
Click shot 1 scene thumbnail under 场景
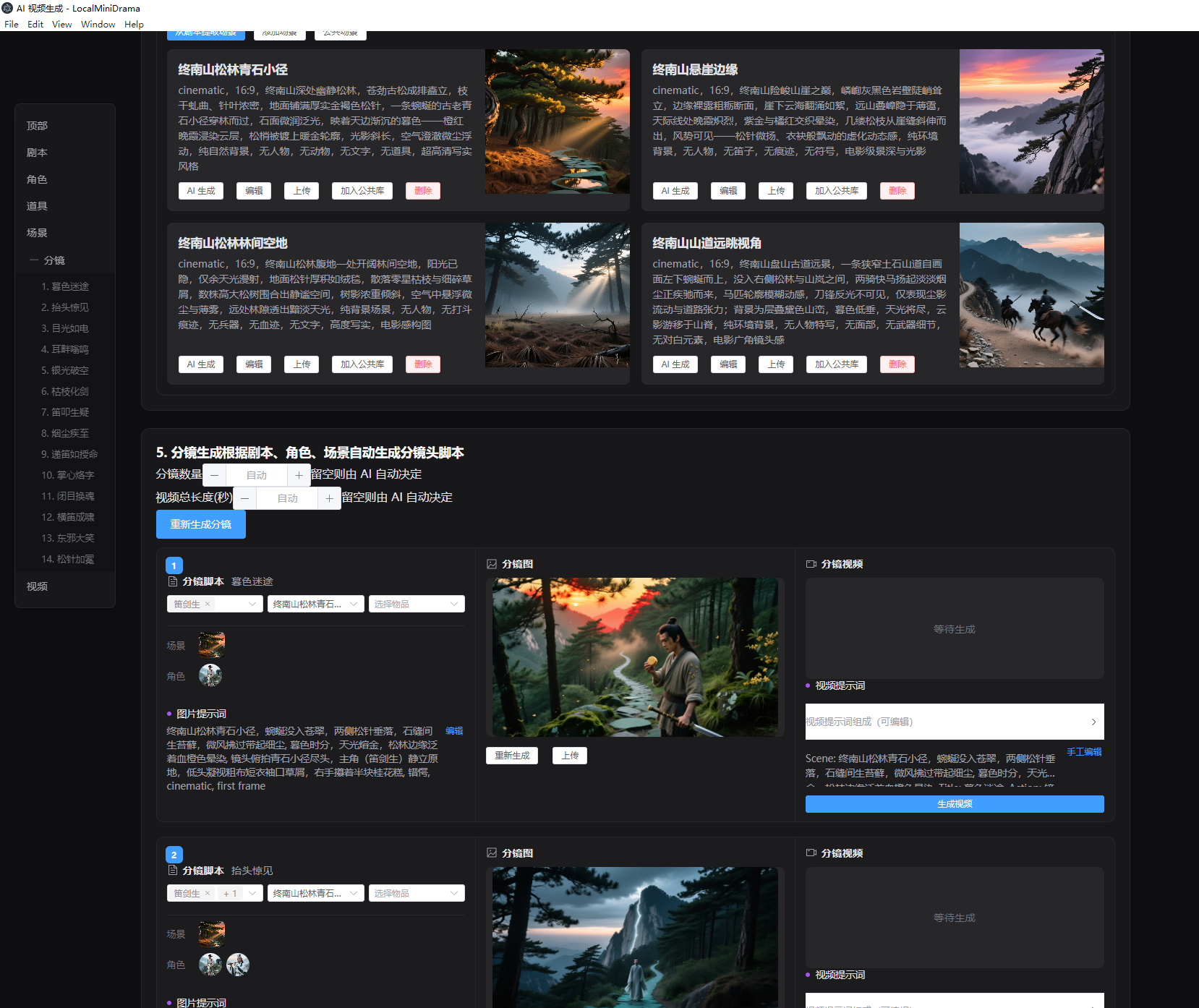click(x=212, y=645)
